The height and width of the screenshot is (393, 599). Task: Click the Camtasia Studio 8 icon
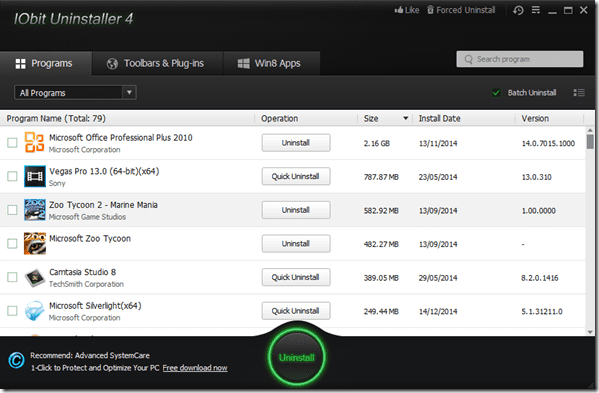click(35, 277)
